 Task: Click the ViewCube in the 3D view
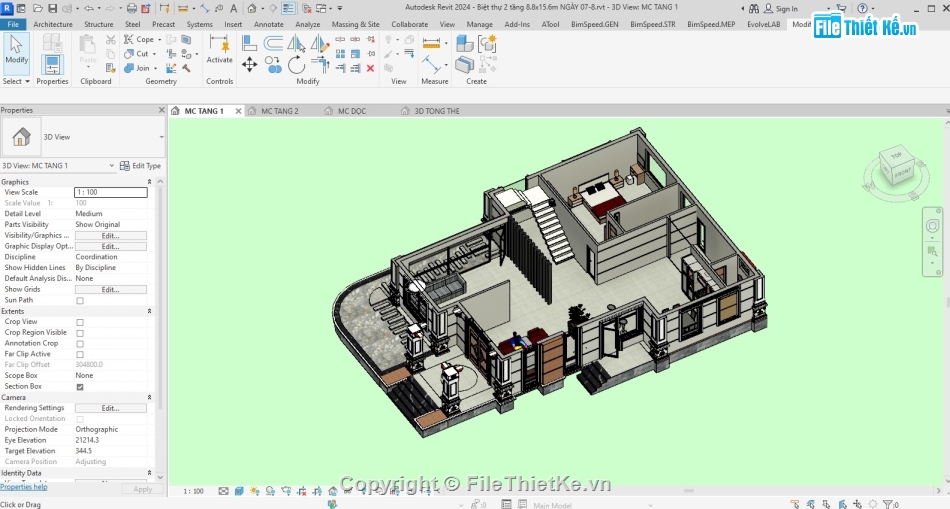(897, 166)
